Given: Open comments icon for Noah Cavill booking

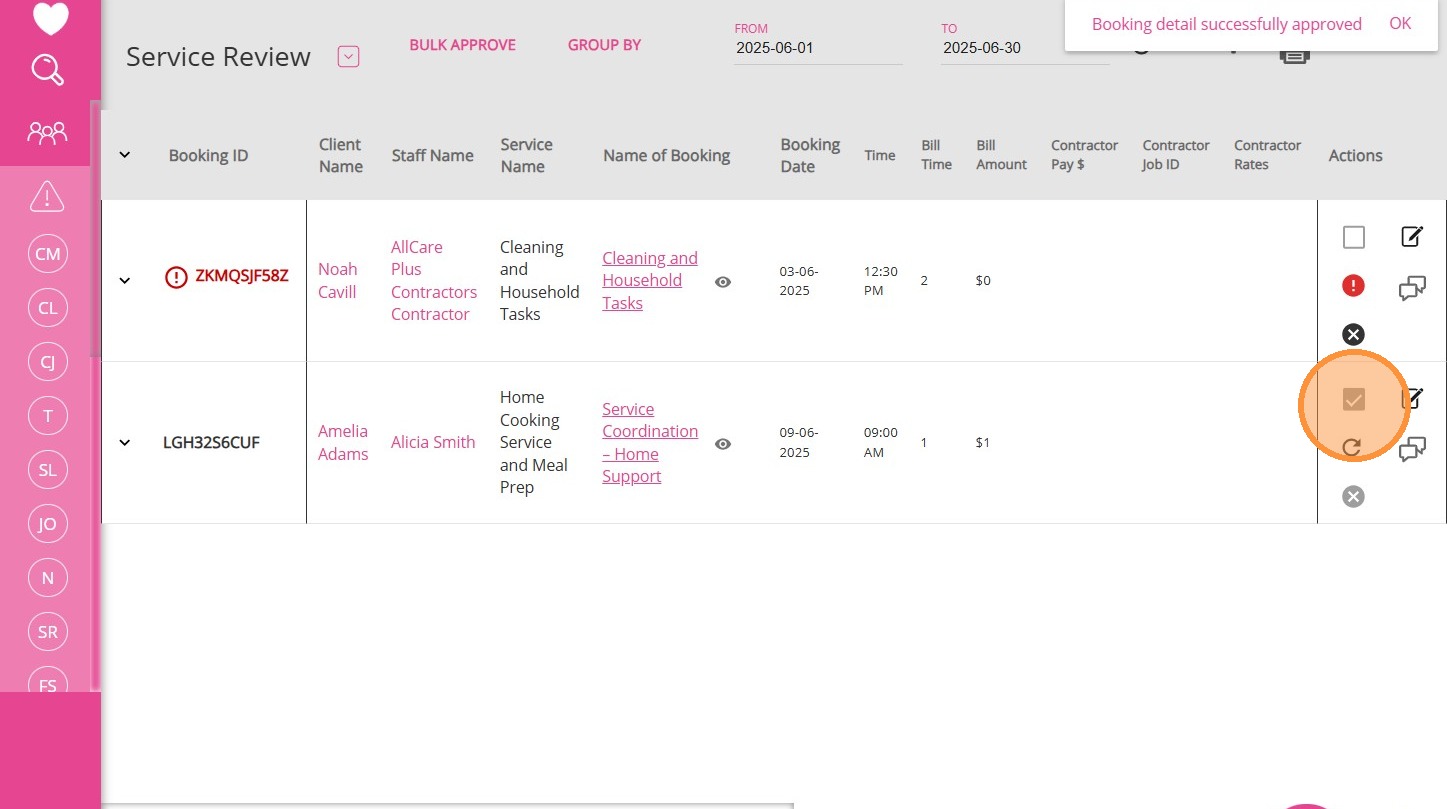Looking at the screenshot, I should (x=1411, y=289).
